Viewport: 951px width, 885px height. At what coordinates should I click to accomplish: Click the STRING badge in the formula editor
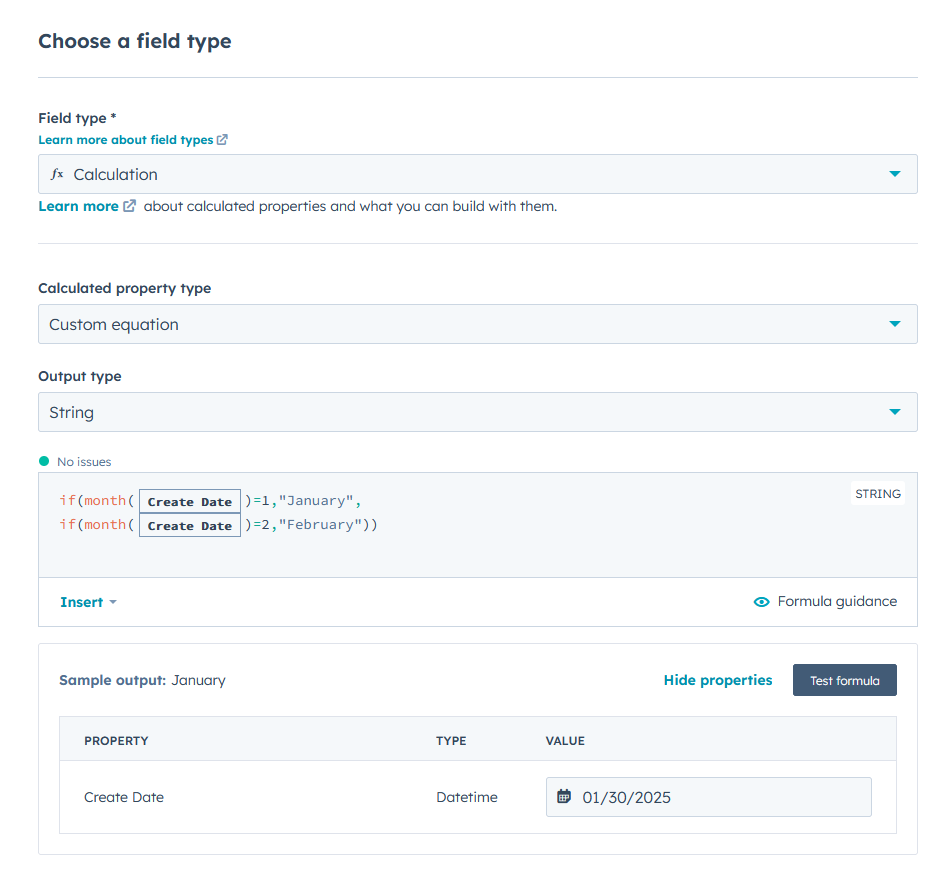click(x=877, y=493)
